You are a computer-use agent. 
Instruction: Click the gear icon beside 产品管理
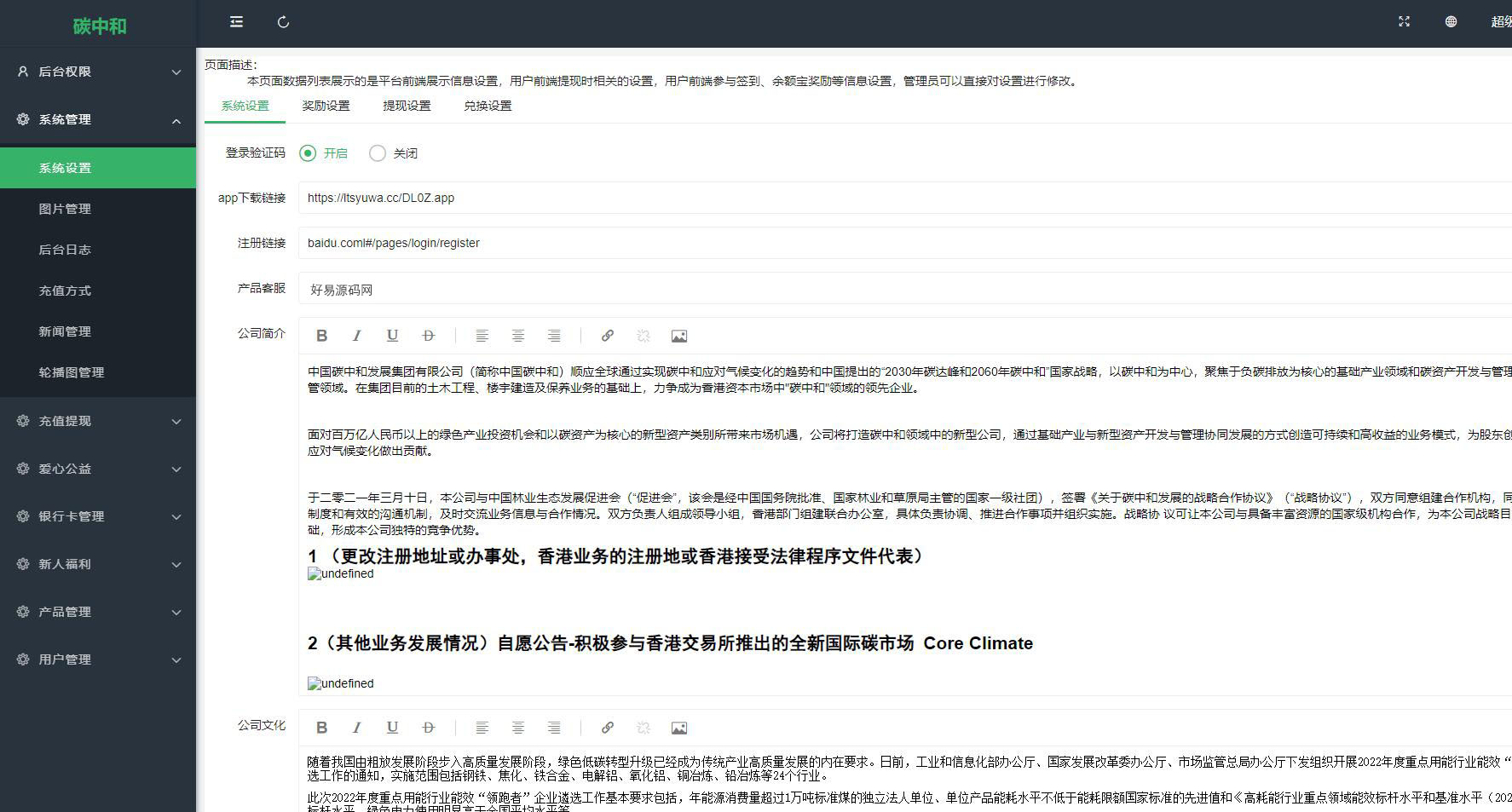[x=23, y=612]
